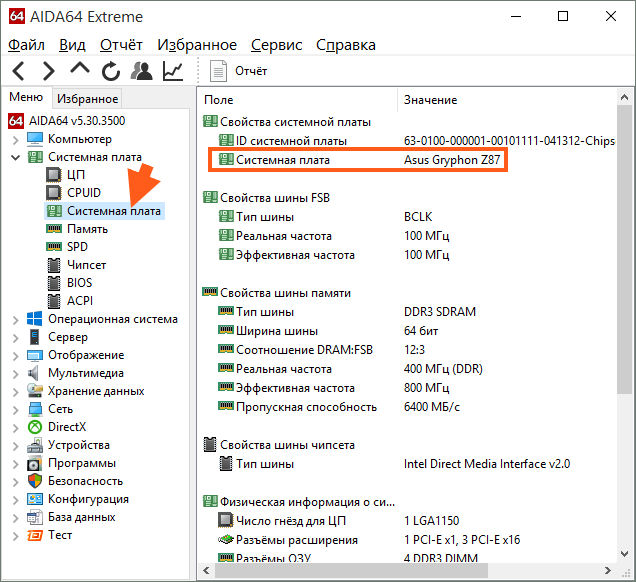Open the Сервис menu
Viewport: 636px width, 582px height.
(277, 45)
